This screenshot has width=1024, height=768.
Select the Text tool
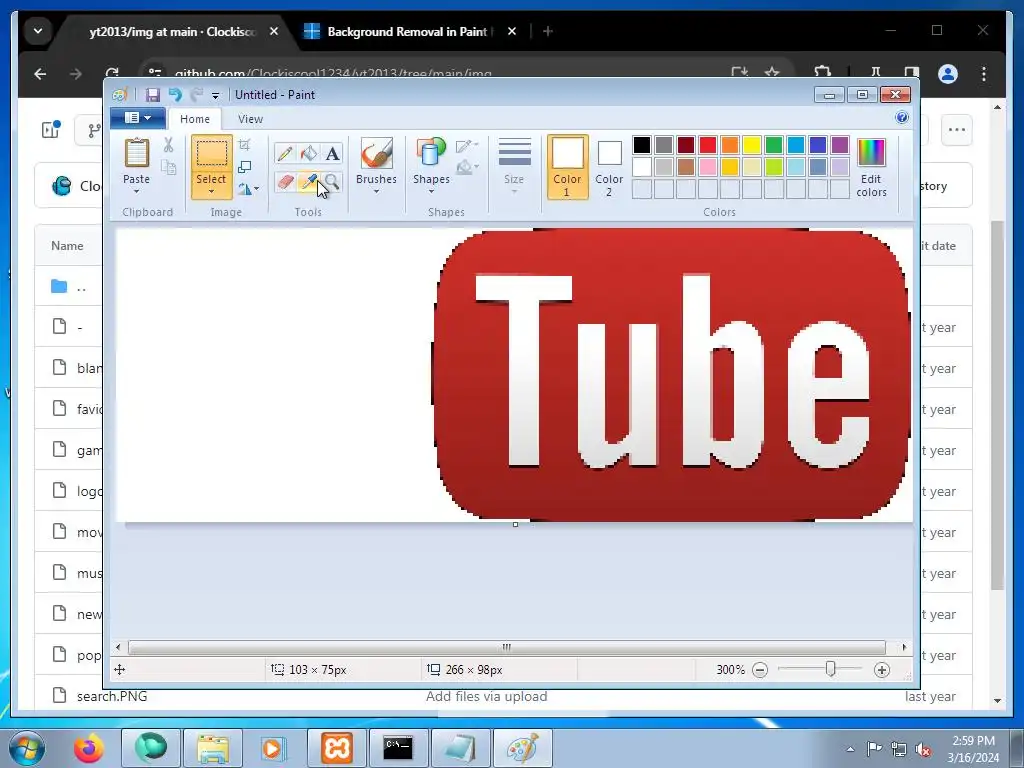click(x=332, y=153)
